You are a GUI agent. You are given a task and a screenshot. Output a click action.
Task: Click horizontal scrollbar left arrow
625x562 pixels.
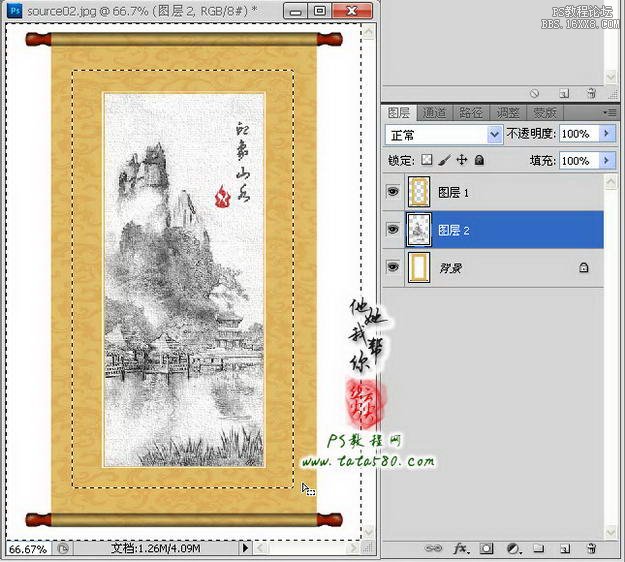pyautogui.click(x=260, y=548)
